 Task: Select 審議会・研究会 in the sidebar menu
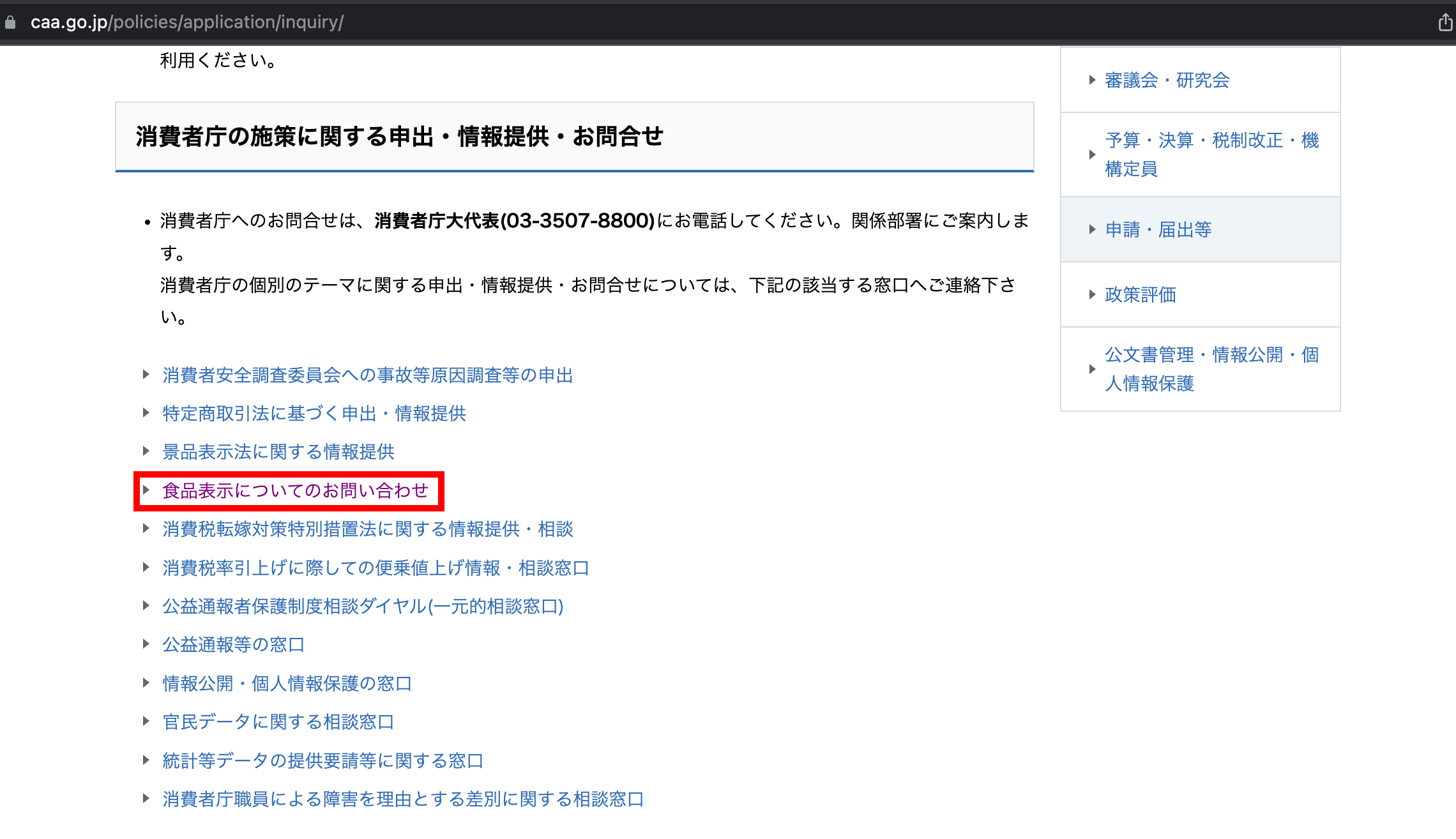1166,80
